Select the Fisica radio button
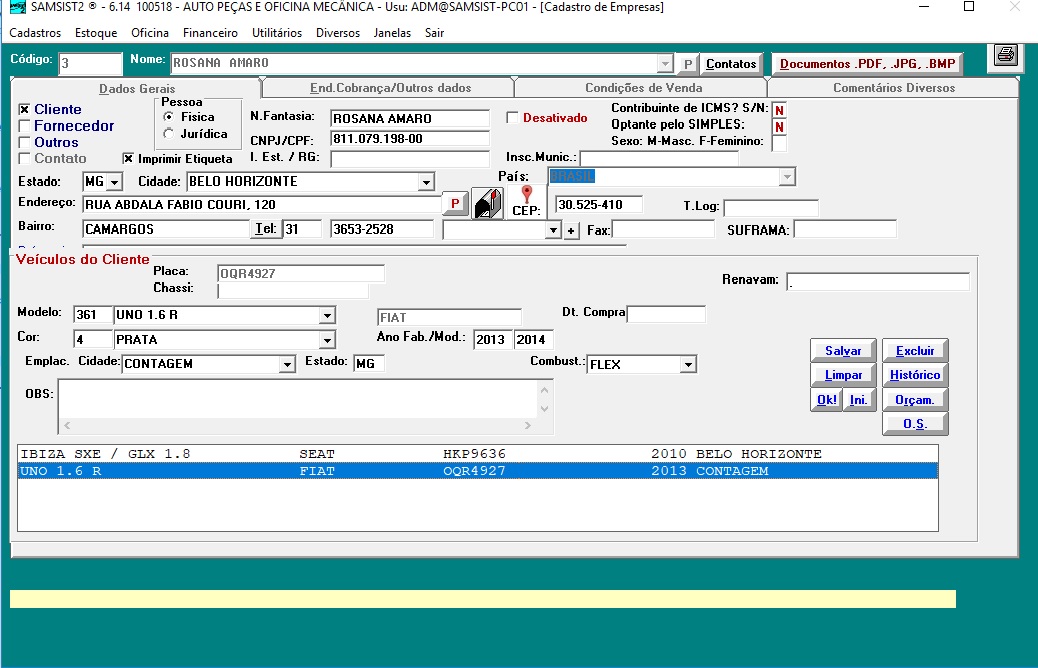The image size is (1038, 668). pos(169,117)
